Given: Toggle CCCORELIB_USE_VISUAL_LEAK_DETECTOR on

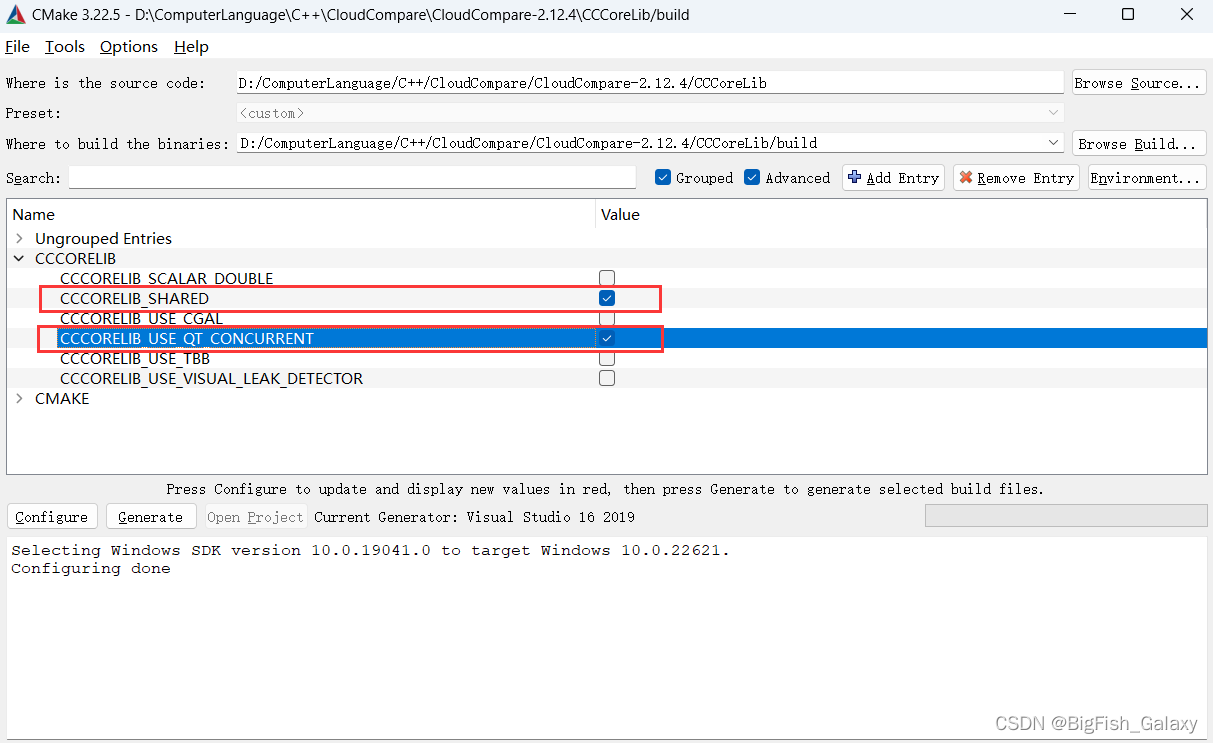Looking at the screenshot, I should pos(607,378).
